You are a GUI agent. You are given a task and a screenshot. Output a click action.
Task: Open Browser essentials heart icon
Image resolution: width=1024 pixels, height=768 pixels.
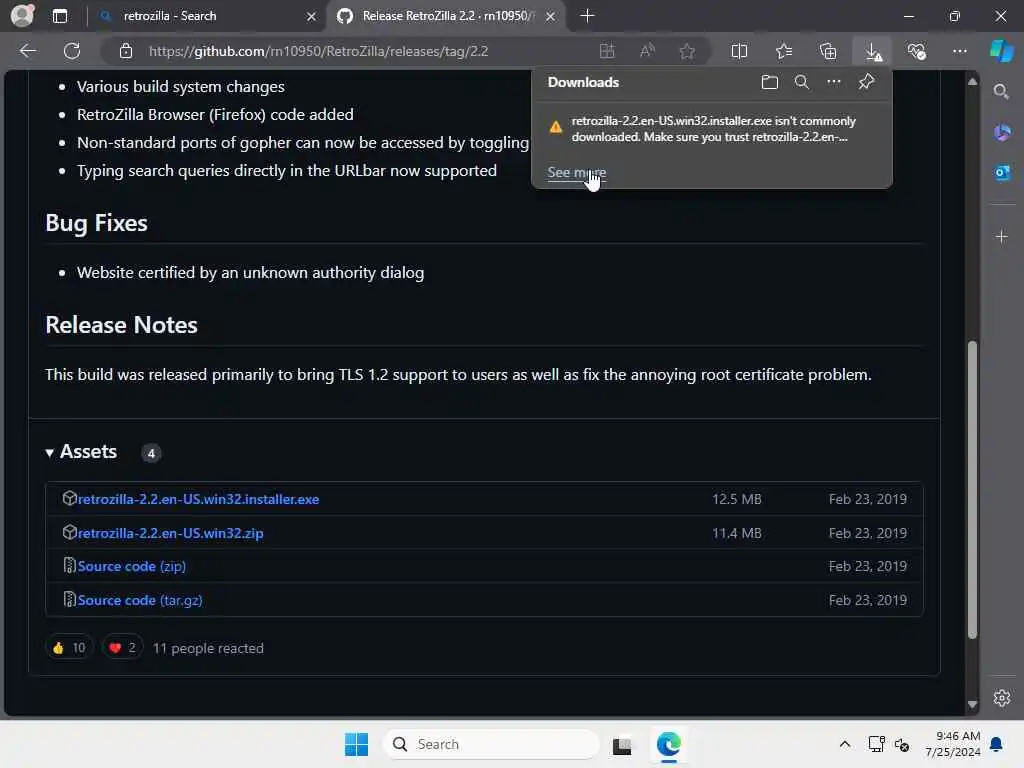(x=917, y=51)
